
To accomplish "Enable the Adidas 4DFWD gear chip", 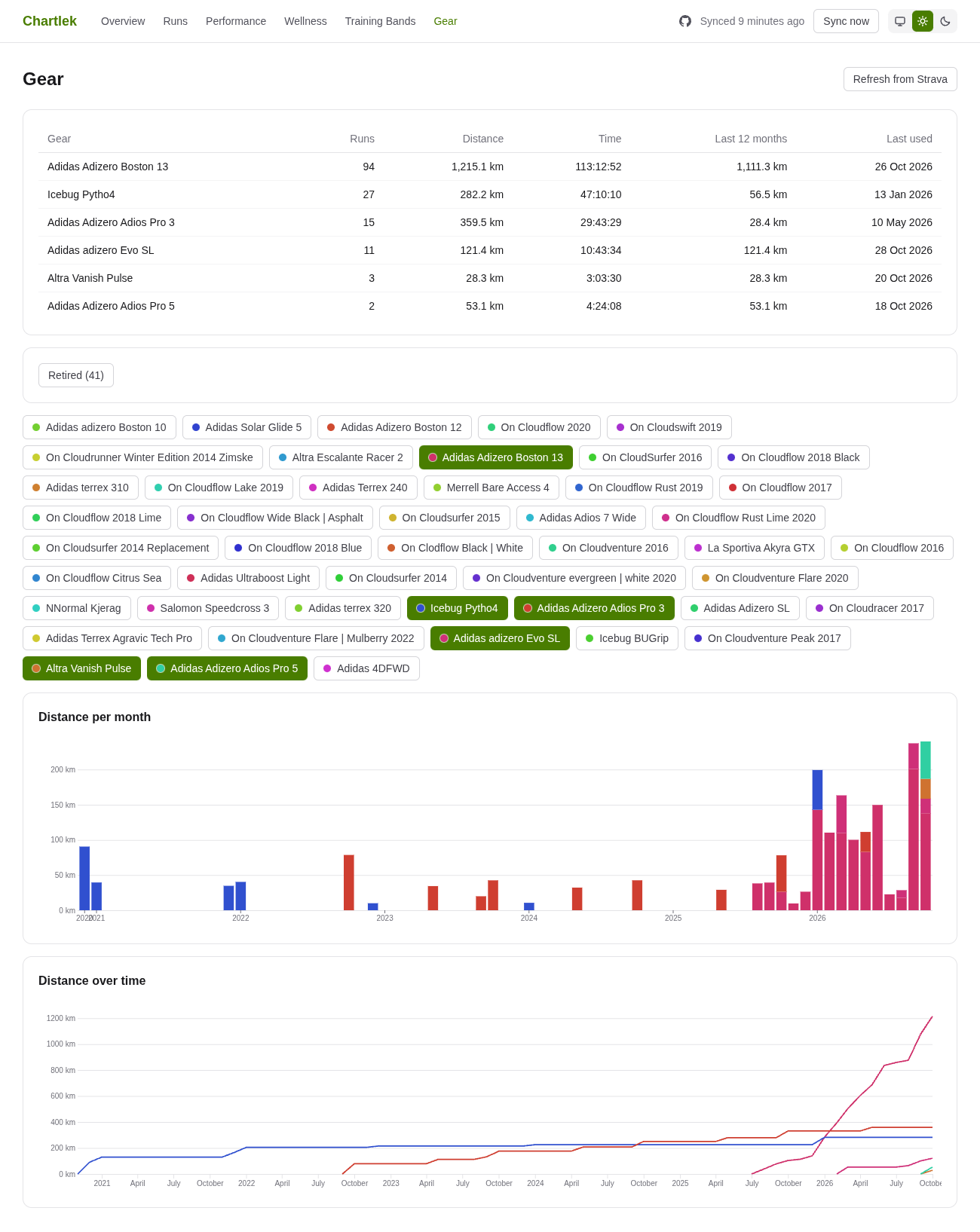I will 366,668.
